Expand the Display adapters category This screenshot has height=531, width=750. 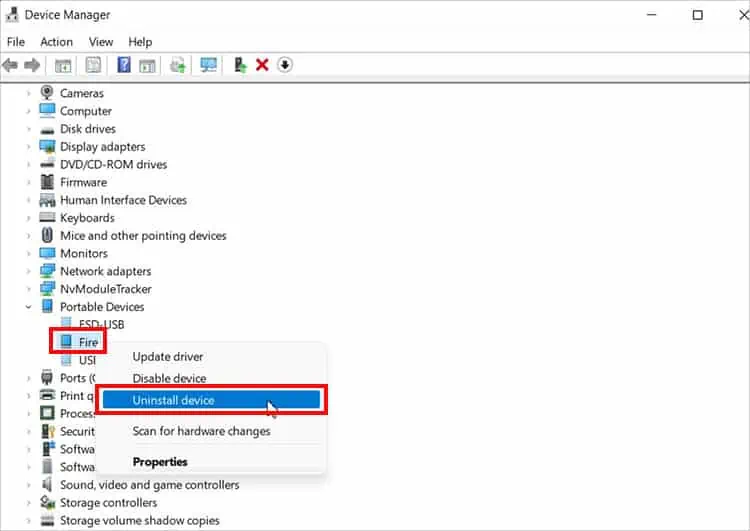[28, 146]
